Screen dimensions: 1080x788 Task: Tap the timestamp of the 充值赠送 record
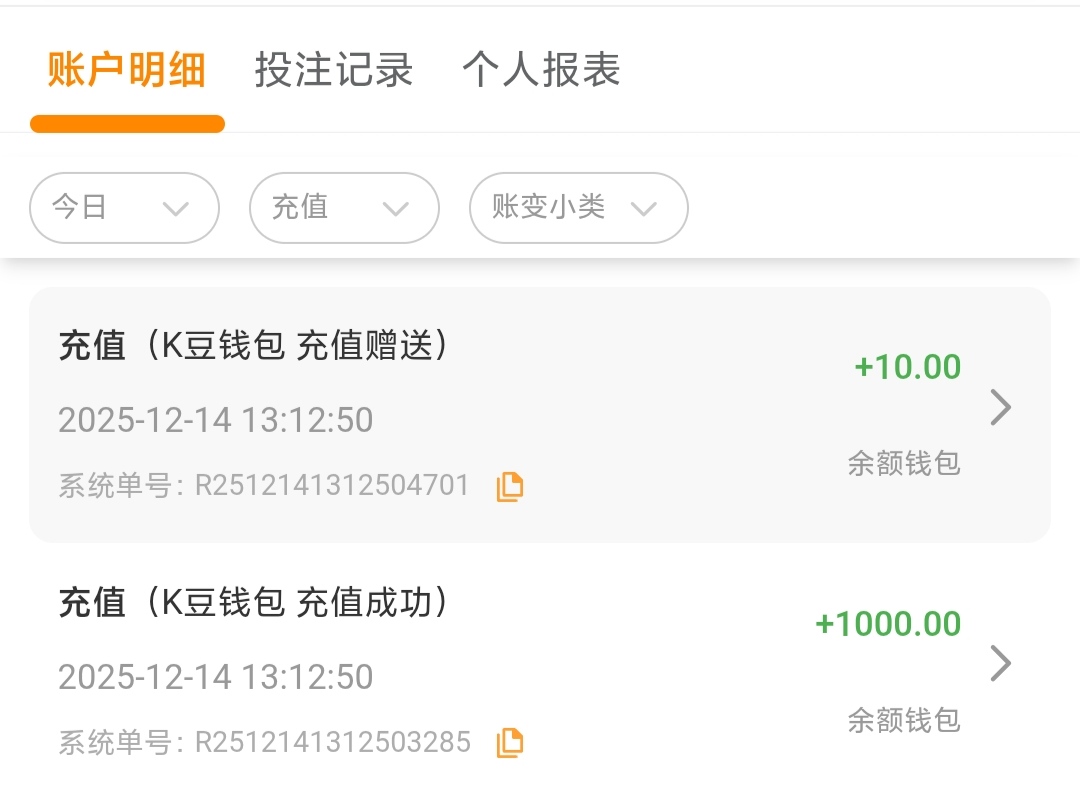coord(216,420)
